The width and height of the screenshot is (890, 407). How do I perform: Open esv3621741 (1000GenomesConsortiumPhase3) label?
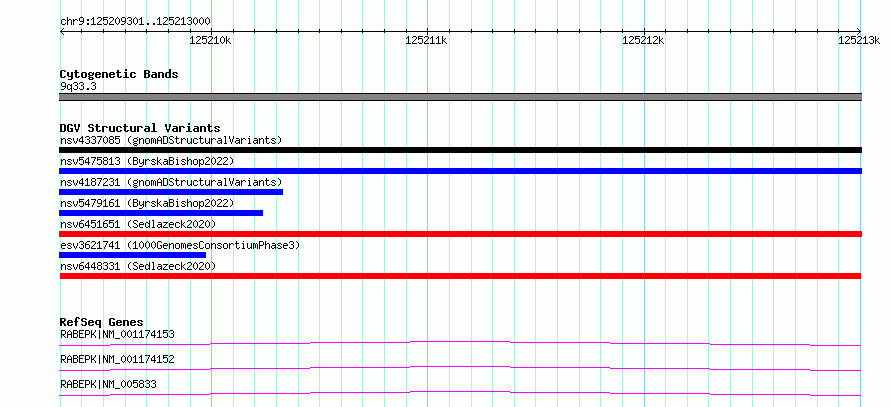pos(180,245)
